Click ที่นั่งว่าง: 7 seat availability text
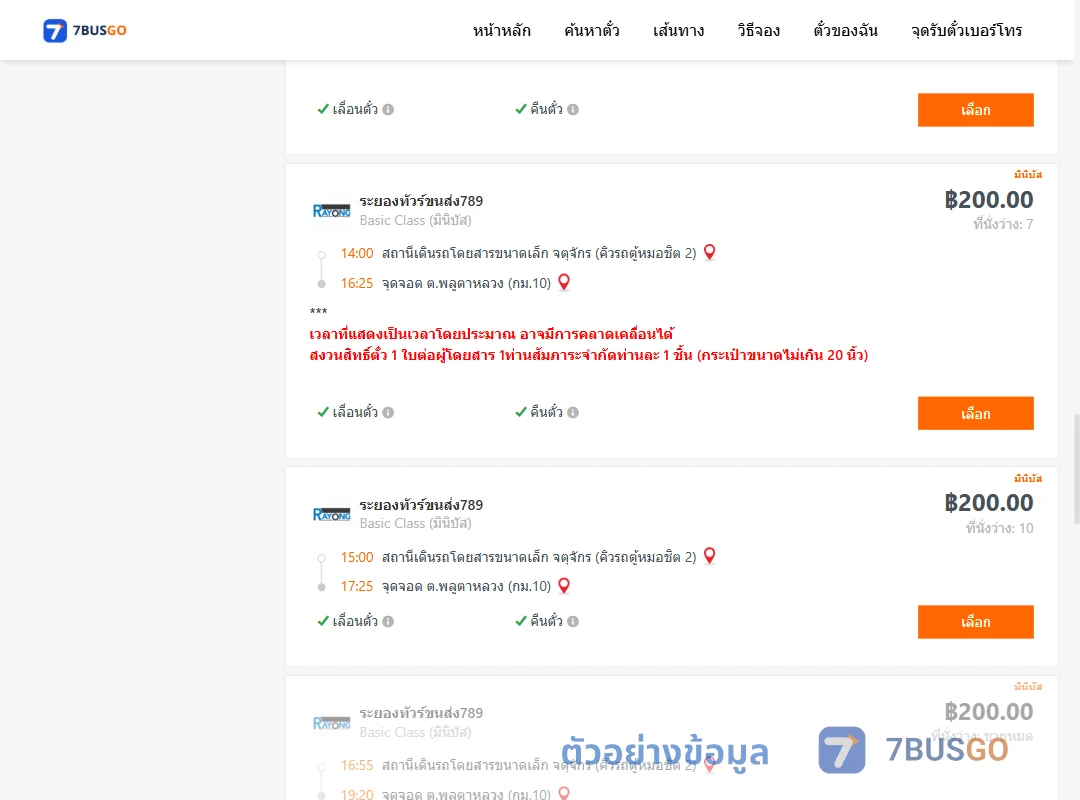This screenshot has width=1080, height=800. tap(1003, 224)
